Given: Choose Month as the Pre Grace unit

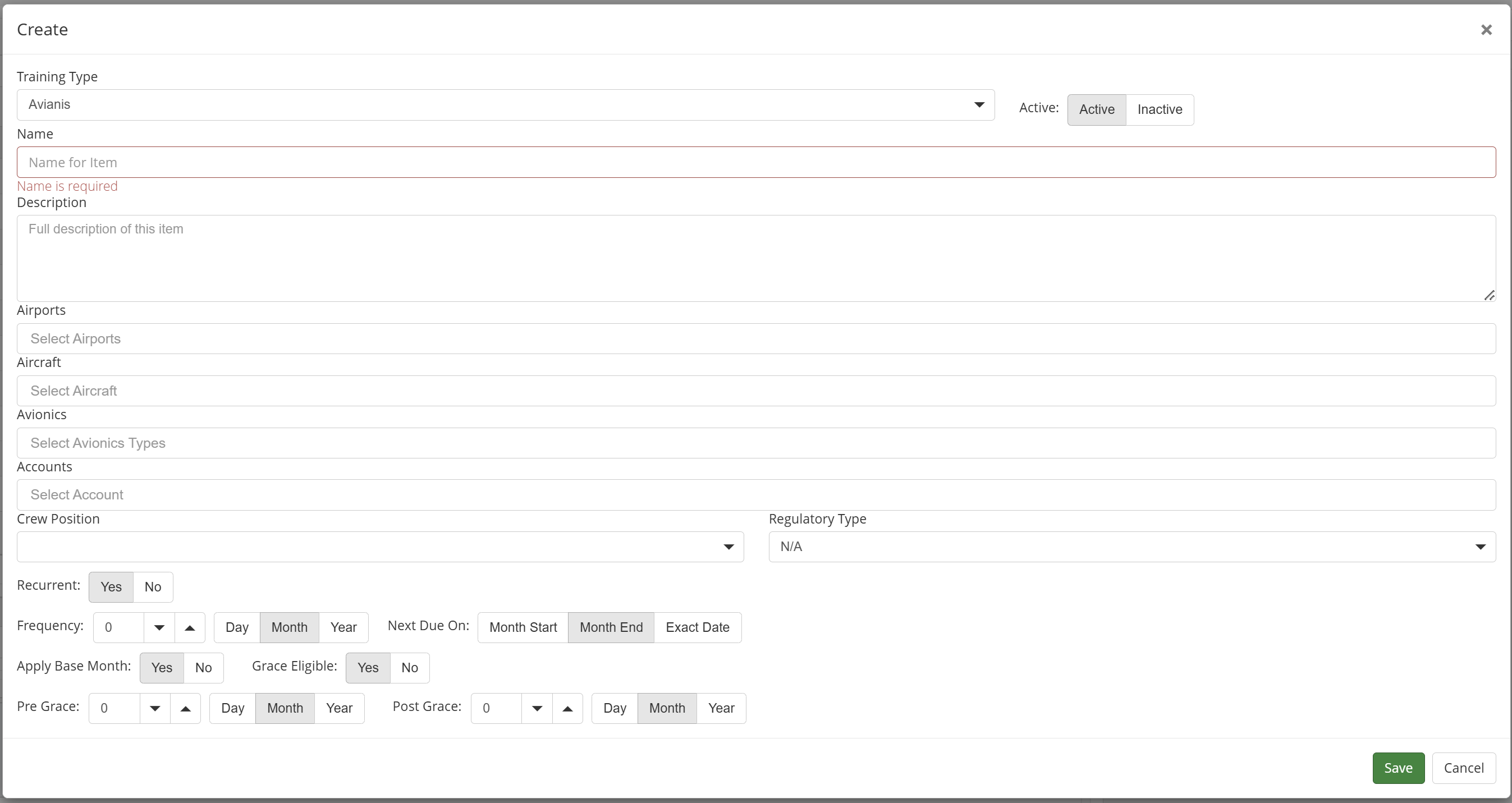Looking at the screenshot, I should (285, 709).
